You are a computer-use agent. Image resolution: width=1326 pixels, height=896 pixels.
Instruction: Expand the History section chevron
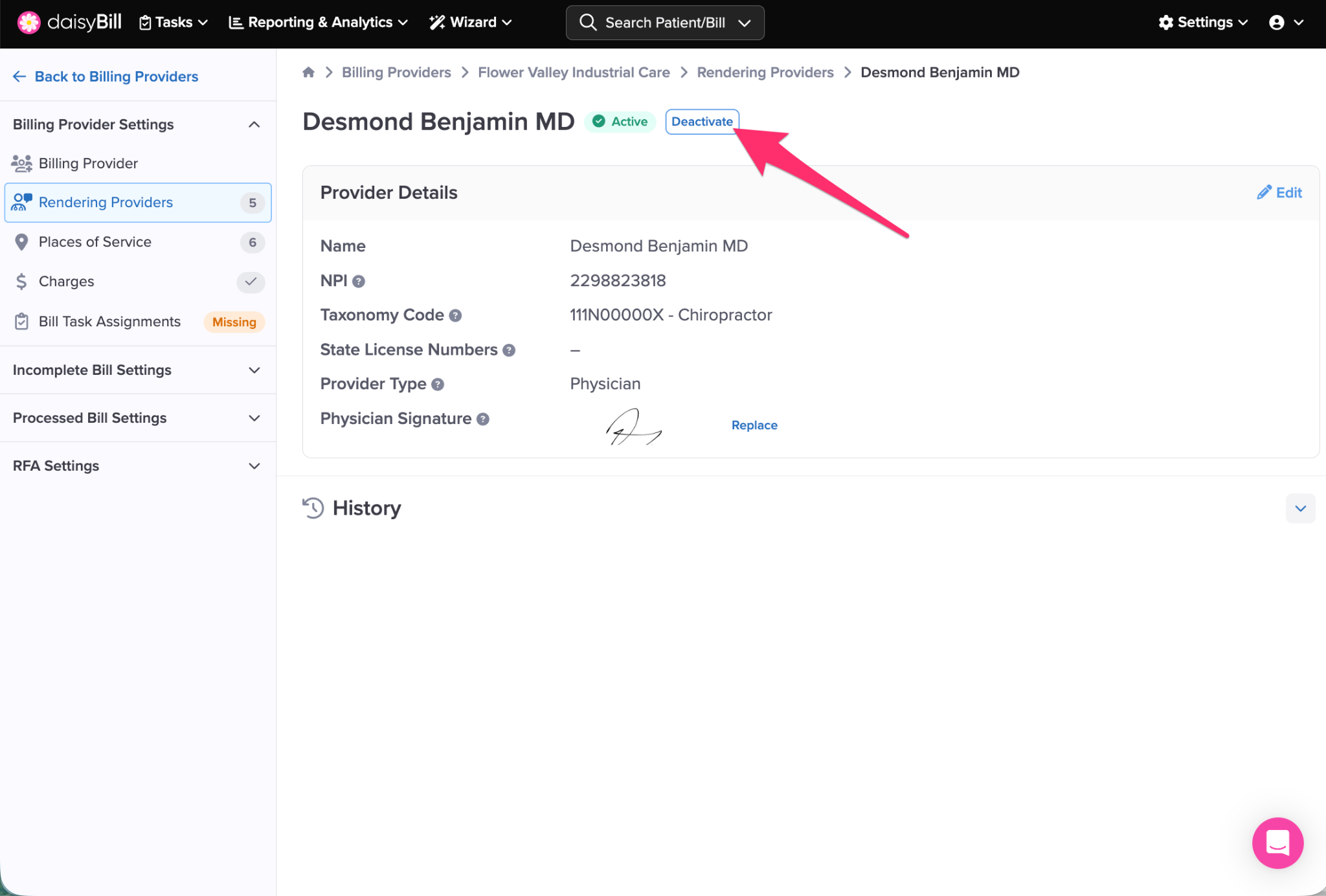[1300, 509]
